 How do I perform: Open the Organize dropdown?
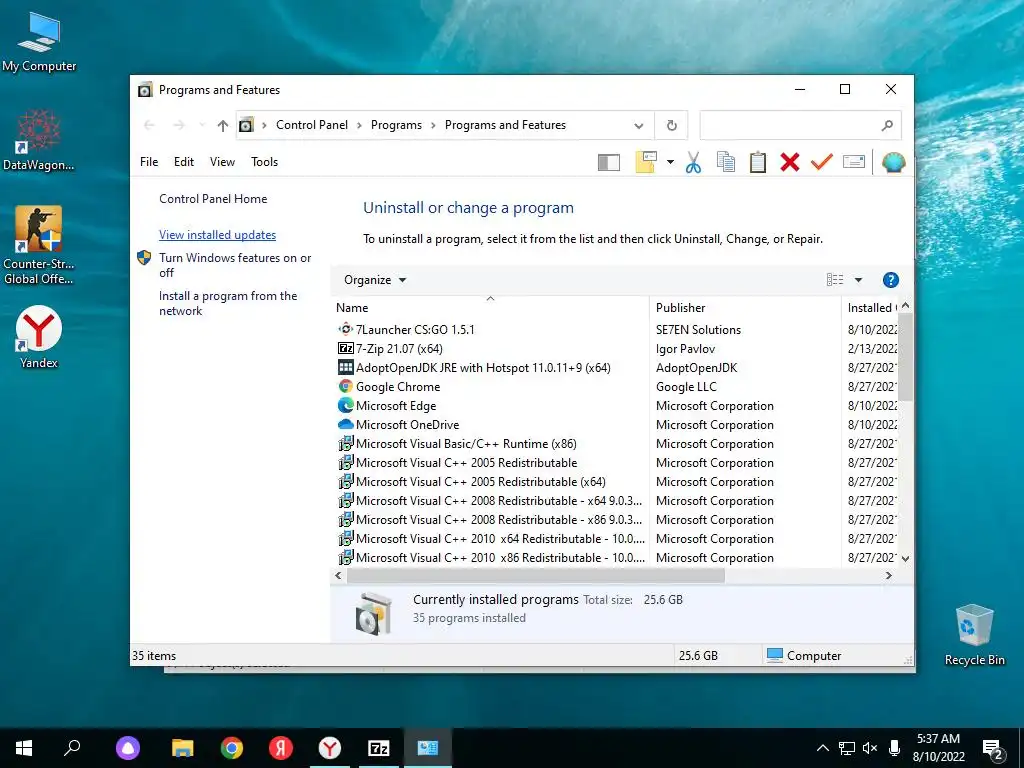click(375, 280)
